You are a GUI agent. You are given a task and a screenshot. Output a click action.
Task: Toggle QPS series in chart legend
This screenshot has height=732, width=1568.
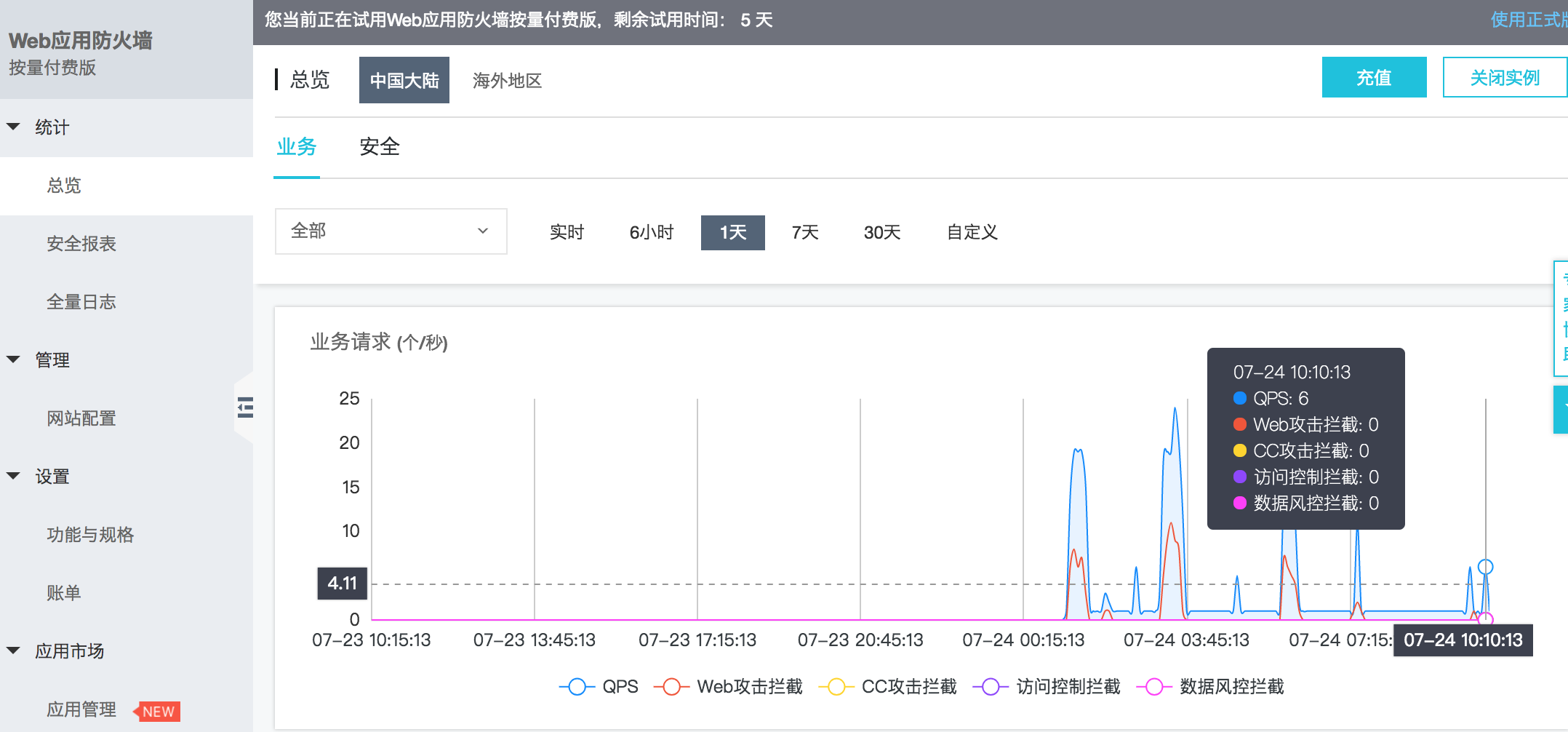point(599,686)
